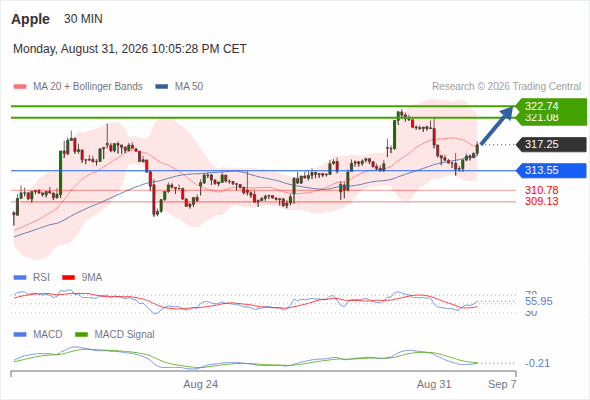Click the RSI legend color marker
Screen dimensions: 590x400
click(x=20, y=278)
